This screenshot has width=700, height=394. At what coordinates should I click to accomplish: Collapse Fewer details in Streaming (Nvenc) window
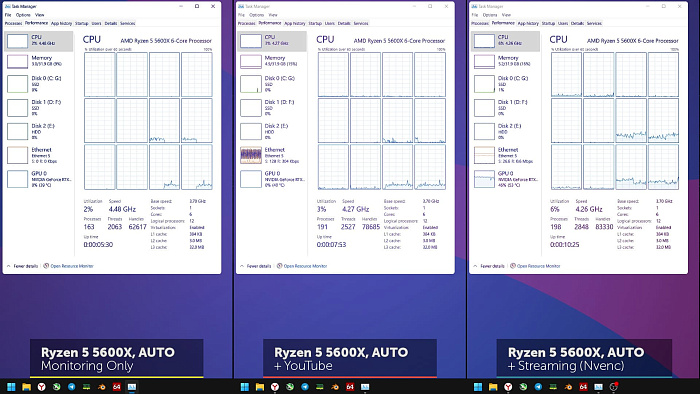click(489, 266)
